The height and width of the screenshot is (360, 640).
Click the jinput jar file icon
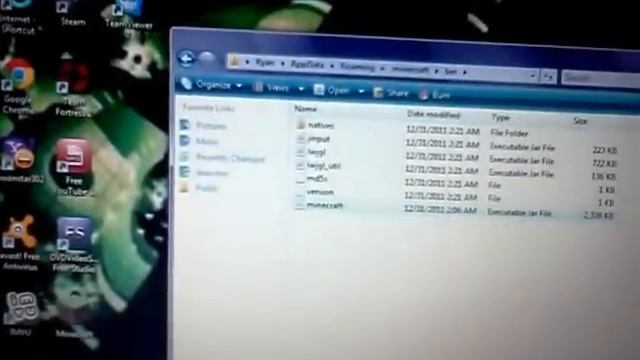[301, 138]
